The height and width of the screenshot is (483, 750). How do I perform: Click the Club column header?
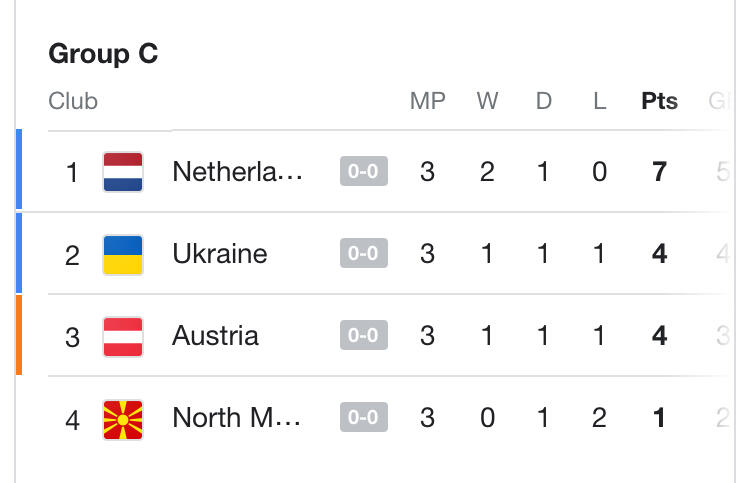pyautogui.click(x=73, y=101)
